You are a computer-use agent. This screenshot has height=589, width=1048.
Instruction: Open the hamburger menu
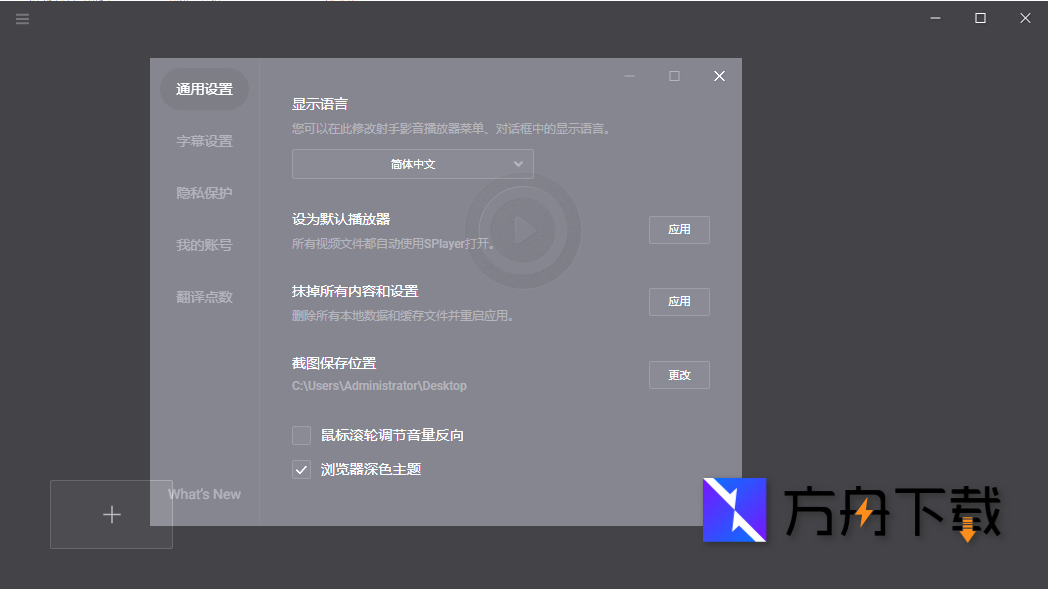pyautogui.click(x=22, y=18)
